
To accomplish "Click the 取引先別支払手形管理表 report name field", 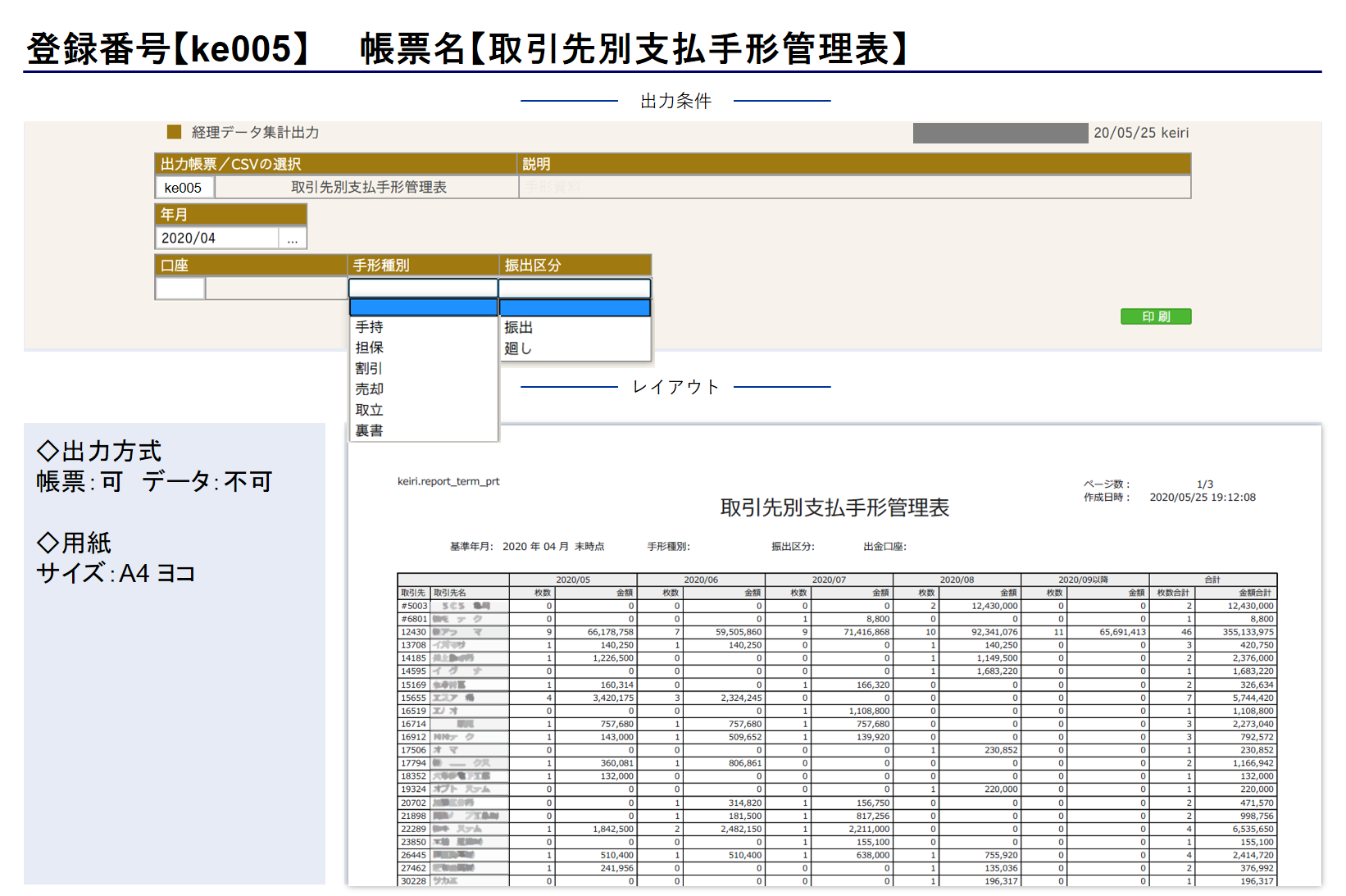I will pos(366,188).
